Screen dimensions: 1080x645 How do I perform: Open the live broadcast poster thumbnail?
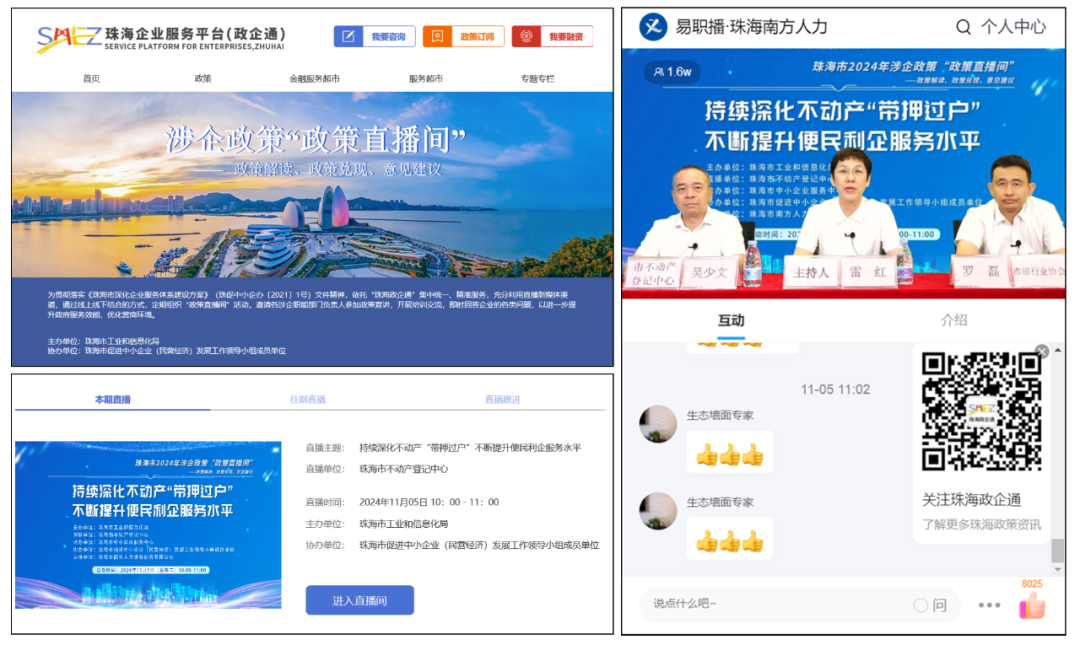pos(148,525)
